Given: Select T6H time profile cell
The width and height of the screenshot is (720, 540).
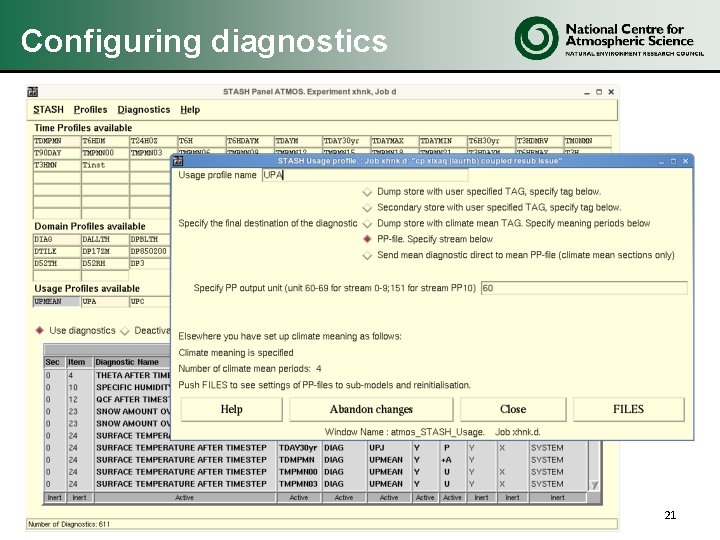Looking at the screenshot, I should click(x=201, y=141).
